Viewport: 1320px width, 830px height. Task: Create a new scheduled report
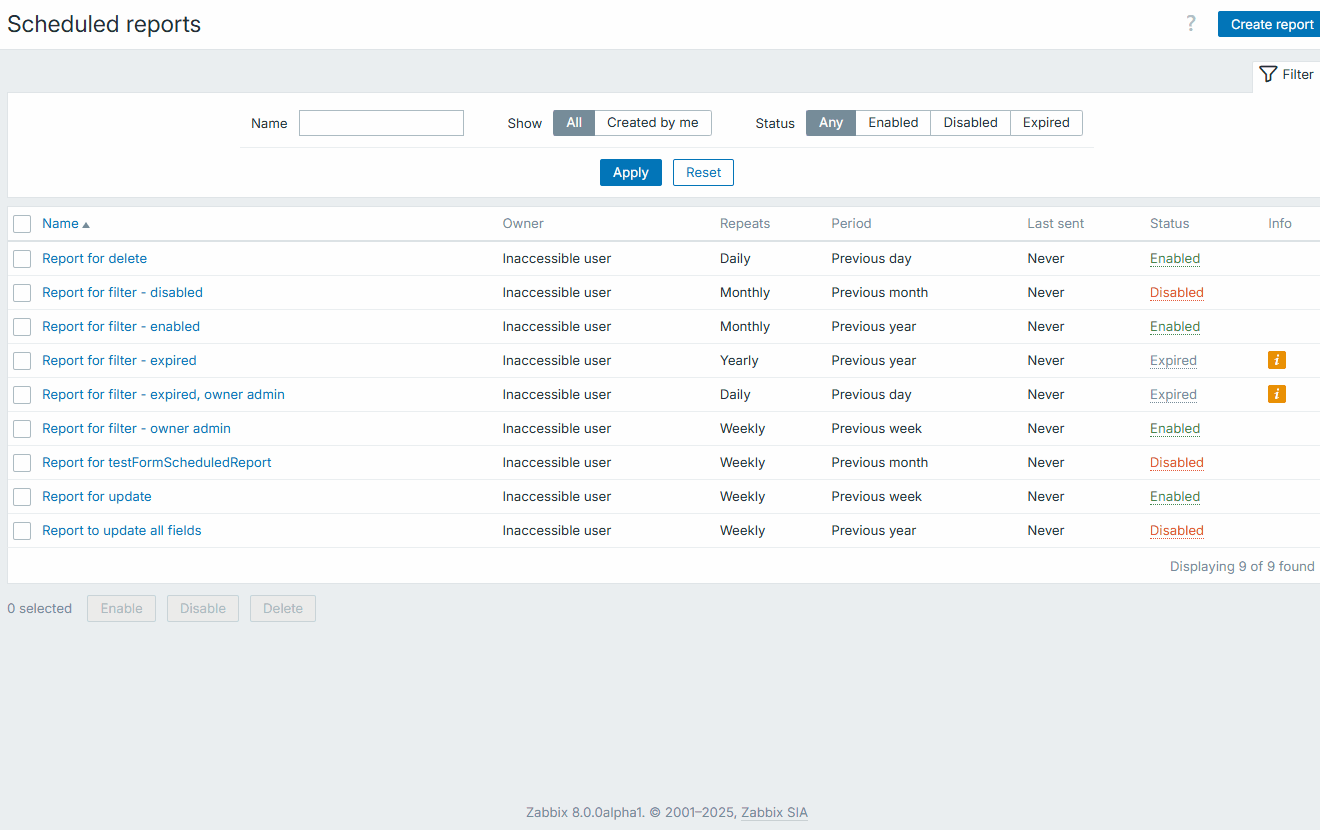coord(1270,24)
